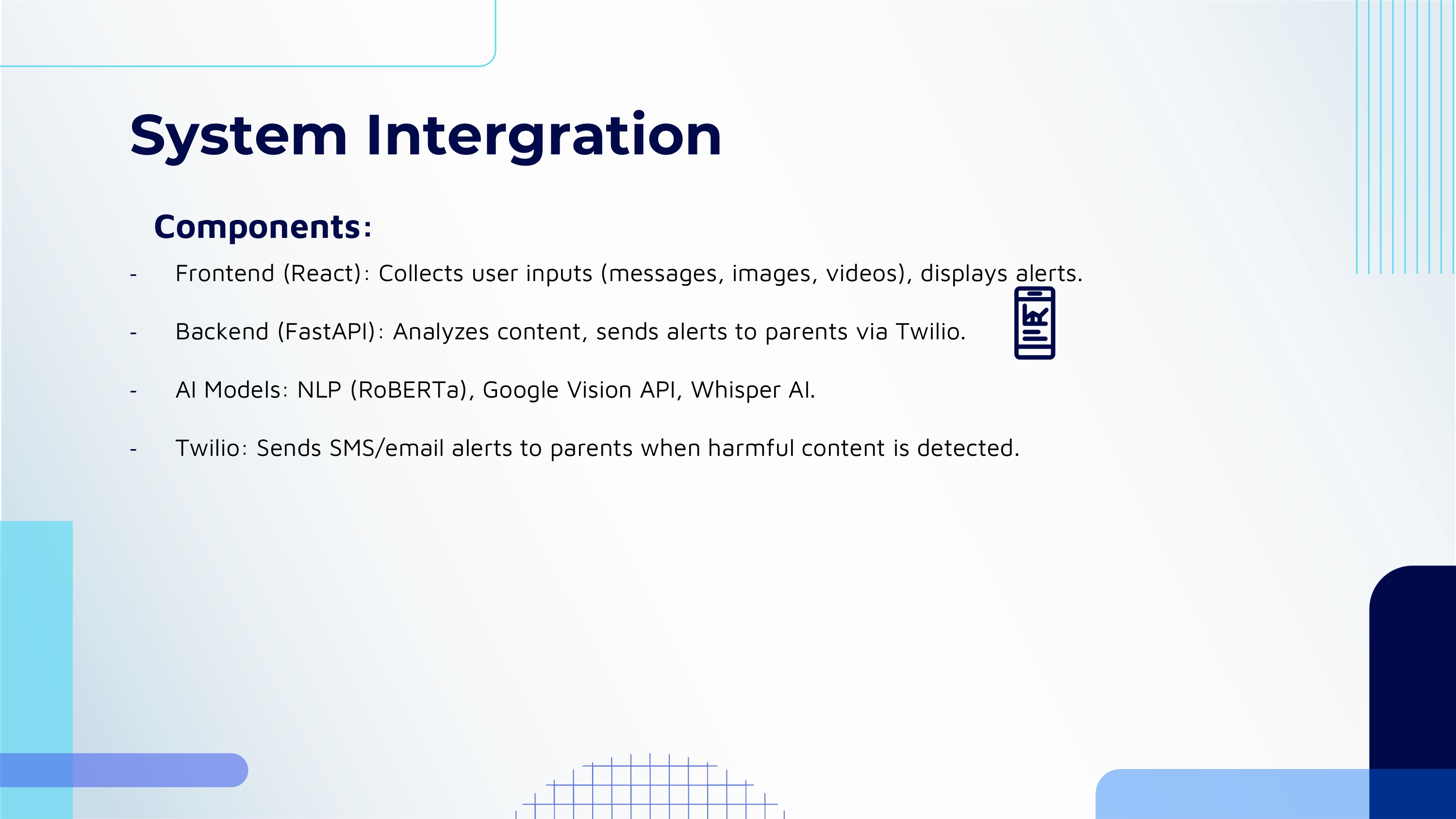
Task: Click the mobile phone chart icon
Action: [x=1034, y=323]
